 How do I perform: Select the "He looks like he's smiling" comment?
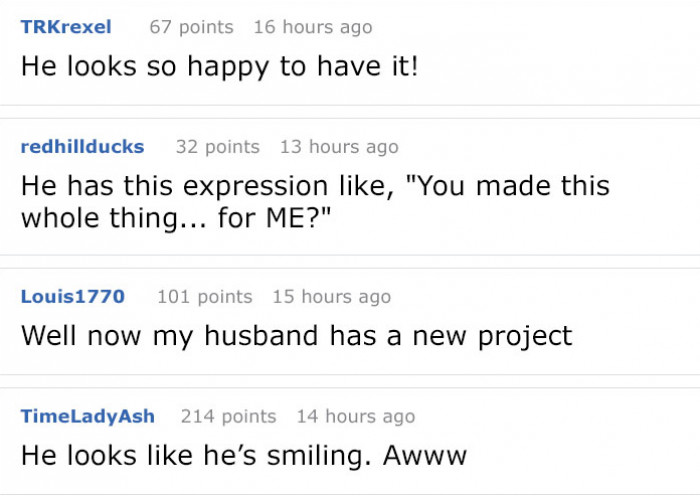244,455
